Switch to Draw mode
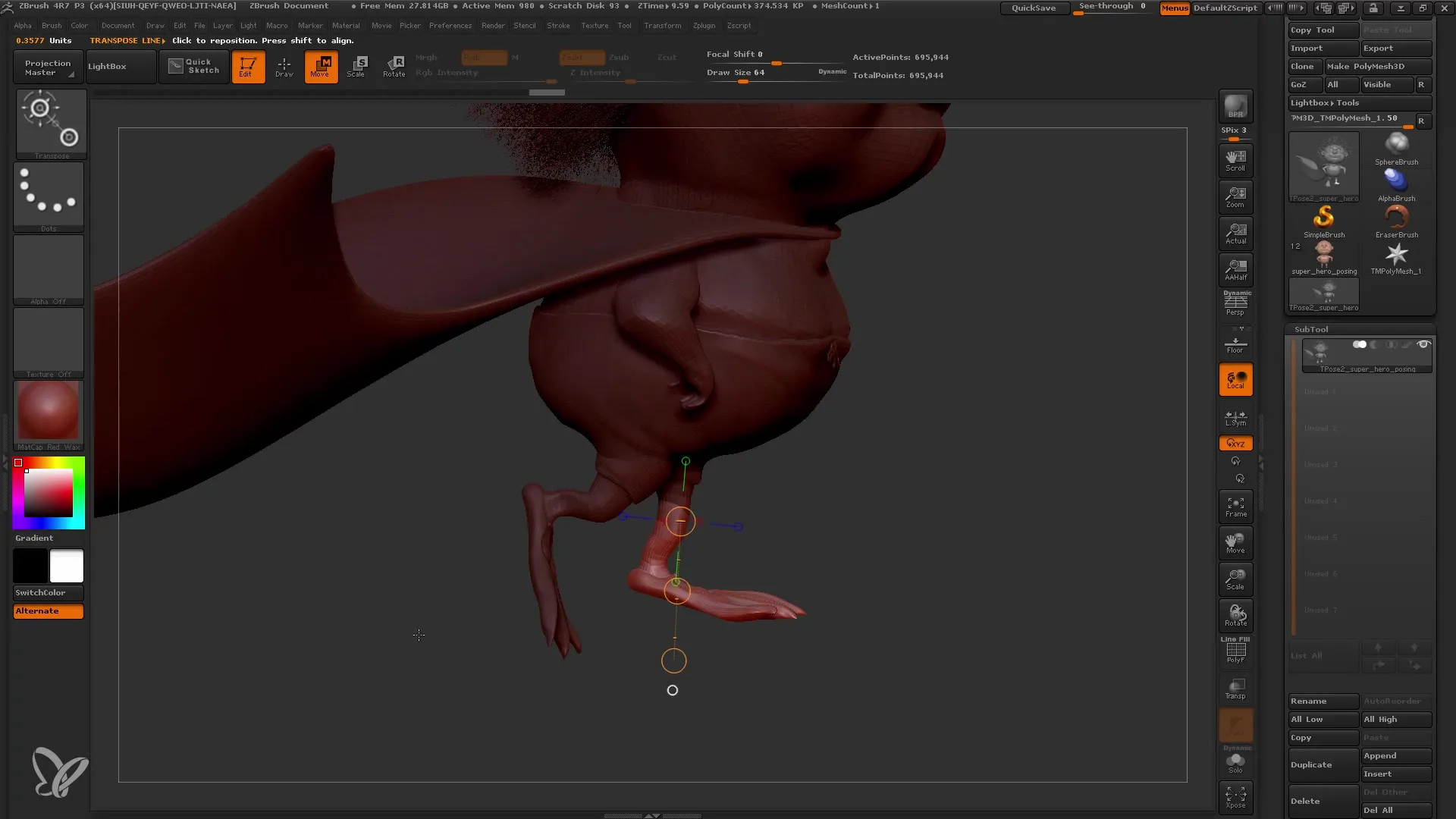Screen dimensions: 1456x819 [x=284, y=67]
